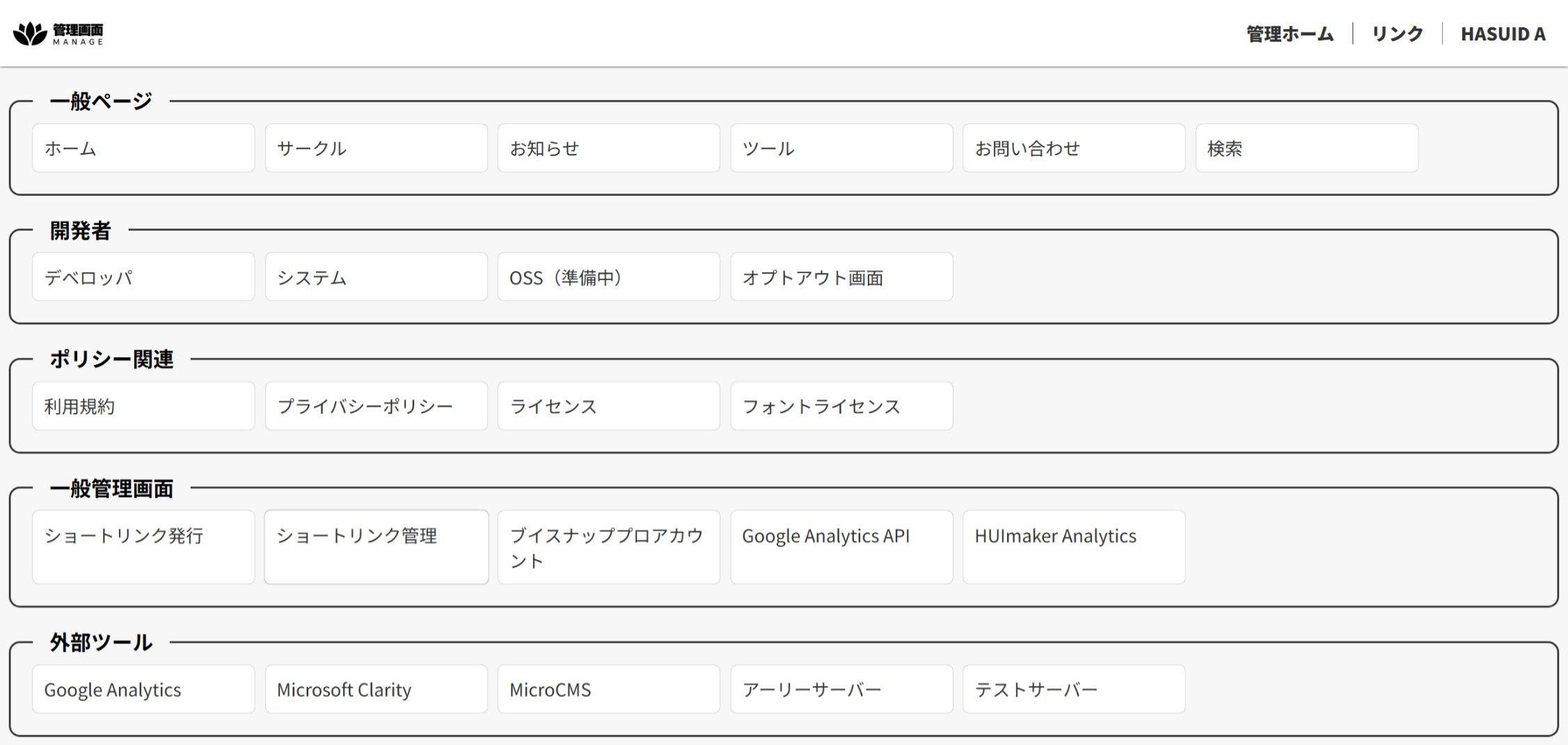
Task: View the 利用規約 page
Action: point(143,406)
